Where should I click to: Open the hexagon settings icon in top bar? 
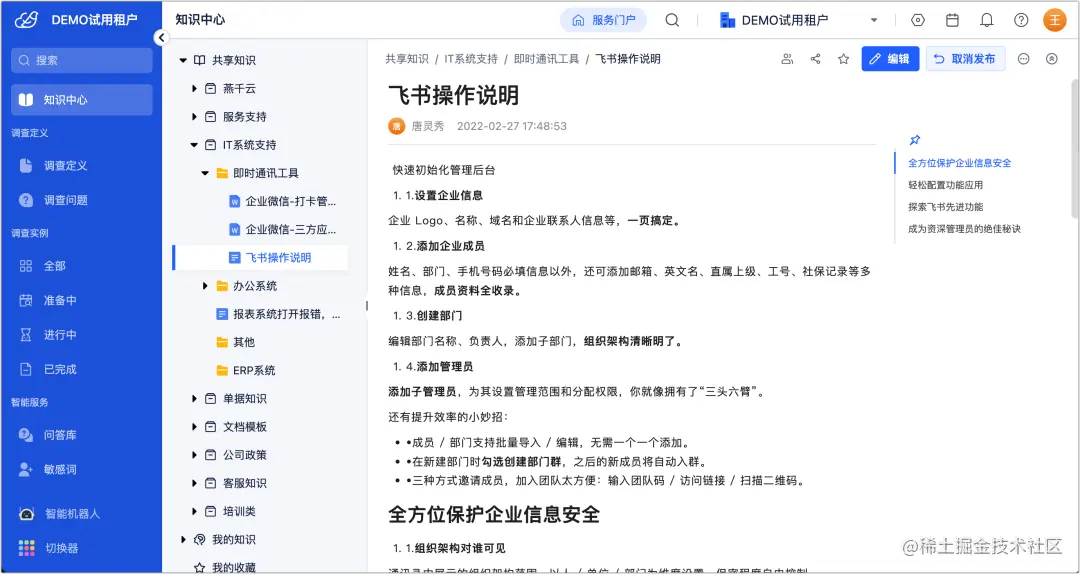[917, 20]
